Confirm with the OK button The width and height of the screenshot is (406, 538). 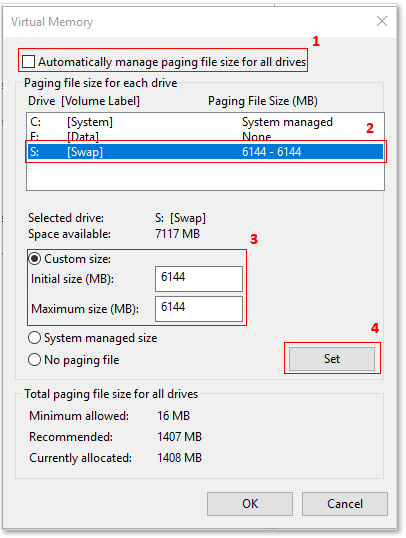point(250,504)
